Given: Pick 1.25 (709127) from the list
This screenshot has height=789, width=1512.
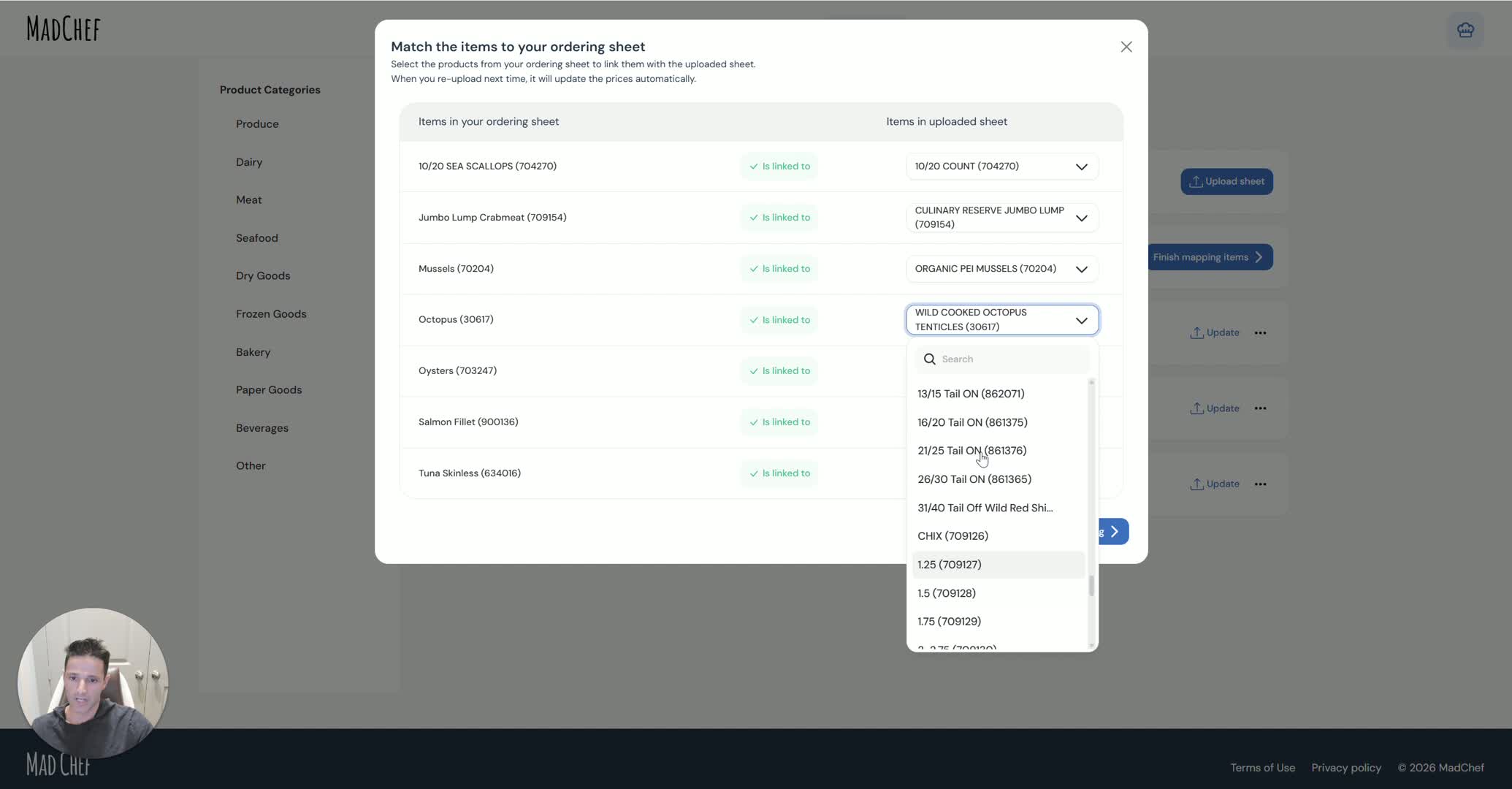Looking at the screenshot, I should (x=998, y=565).
